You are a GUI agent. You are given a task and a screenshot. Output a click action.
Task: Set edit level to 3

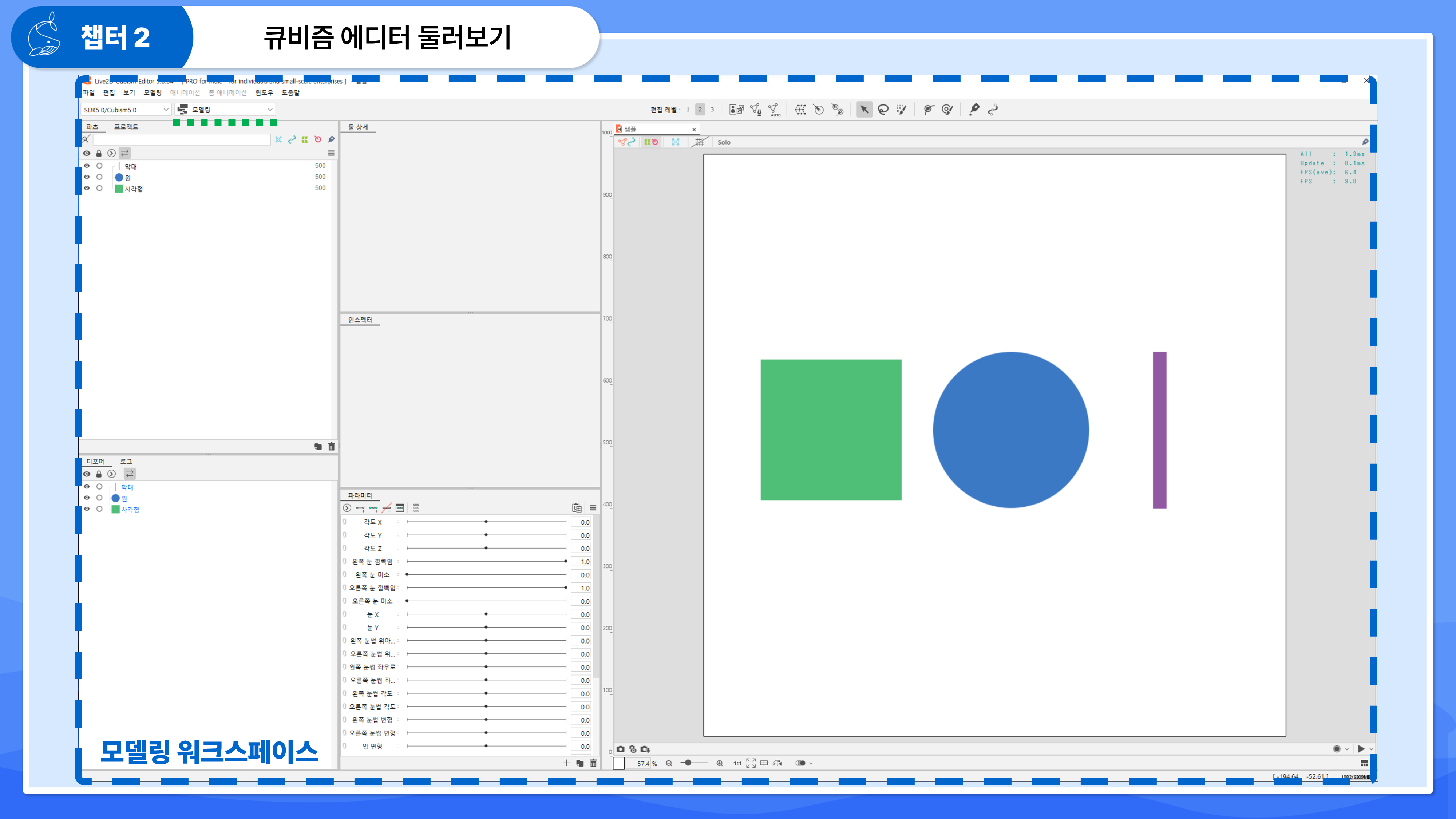coord(712,110)
